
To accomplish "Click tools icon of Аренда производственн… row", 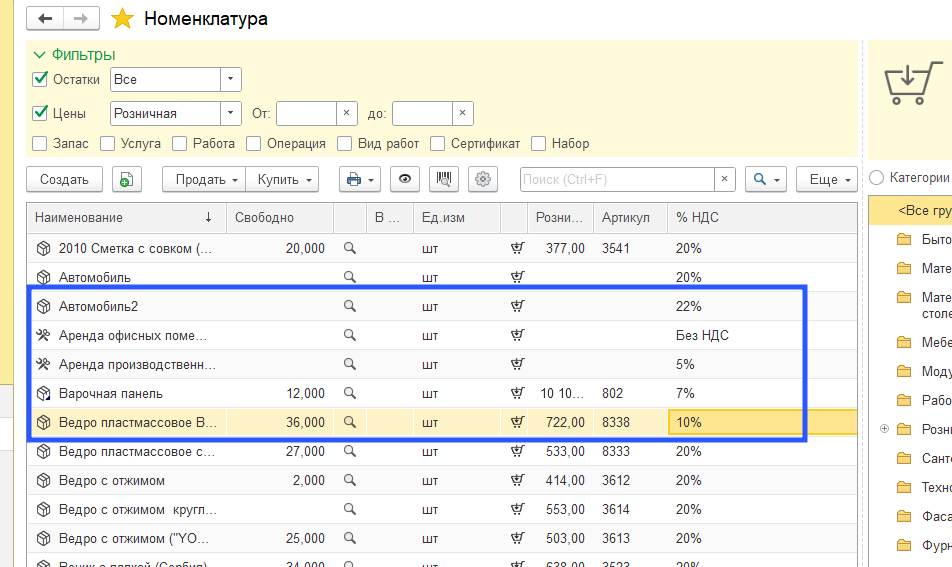I will point(43,364).
